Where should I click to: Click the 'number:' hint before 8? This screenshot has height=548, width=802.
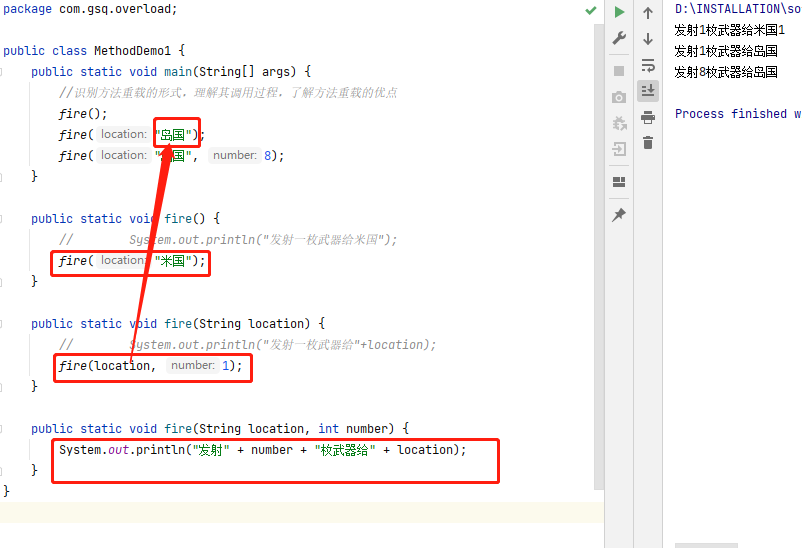point(235,155)
